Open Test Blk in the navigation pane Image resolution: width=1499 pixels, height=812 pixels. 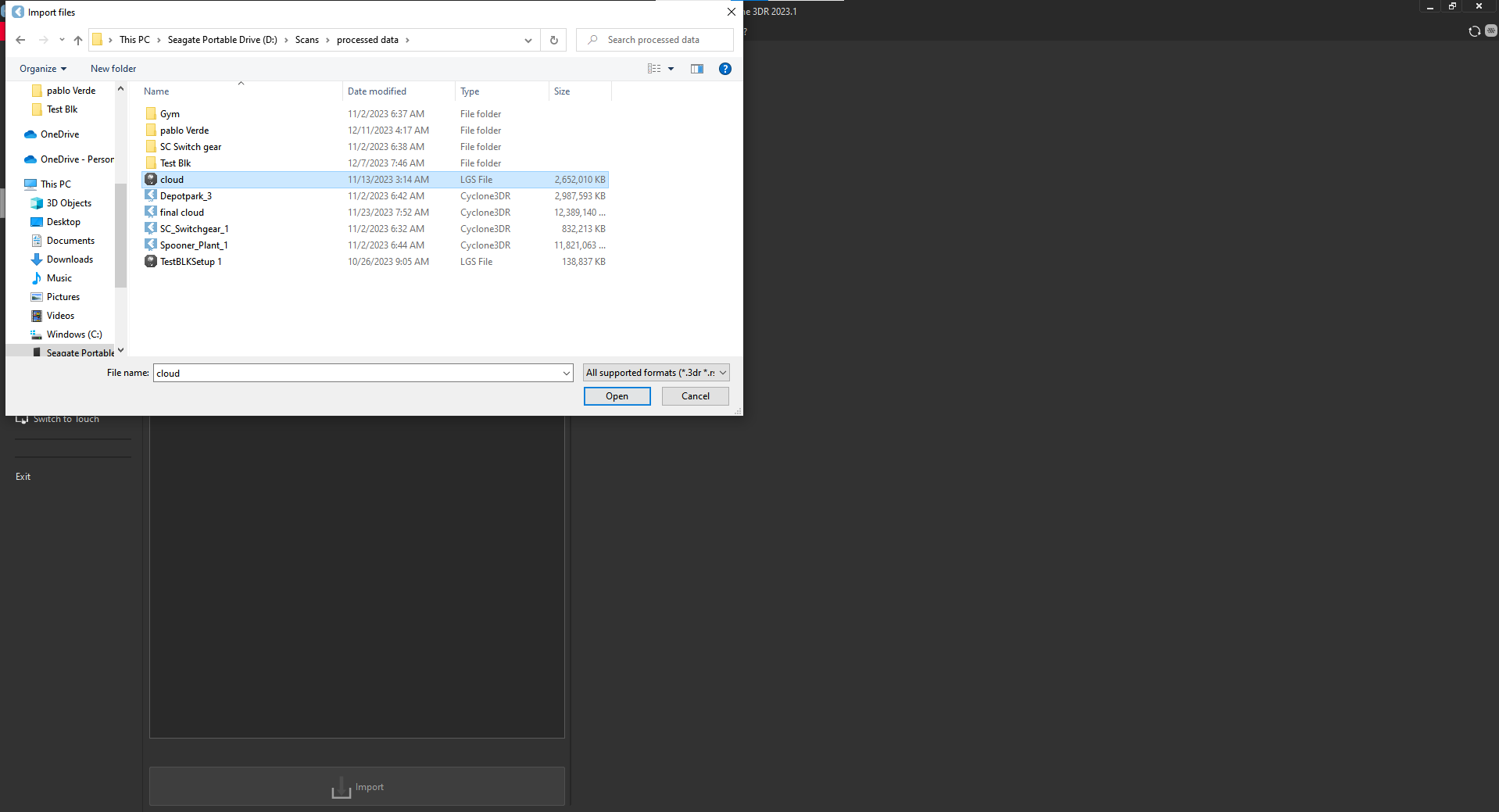[55, 109]
